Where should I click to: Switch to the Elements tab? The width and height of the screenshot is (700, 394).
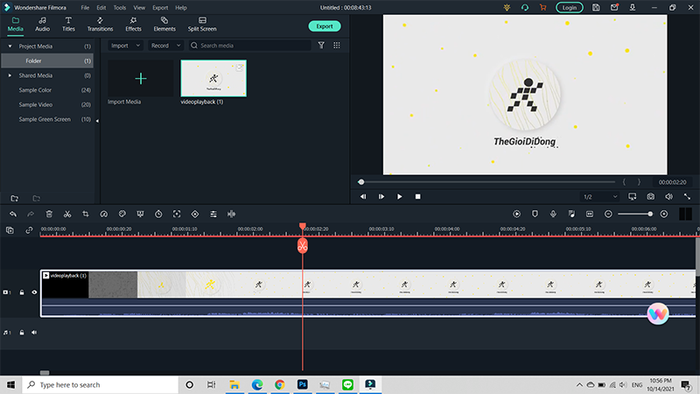coord(164,24)
